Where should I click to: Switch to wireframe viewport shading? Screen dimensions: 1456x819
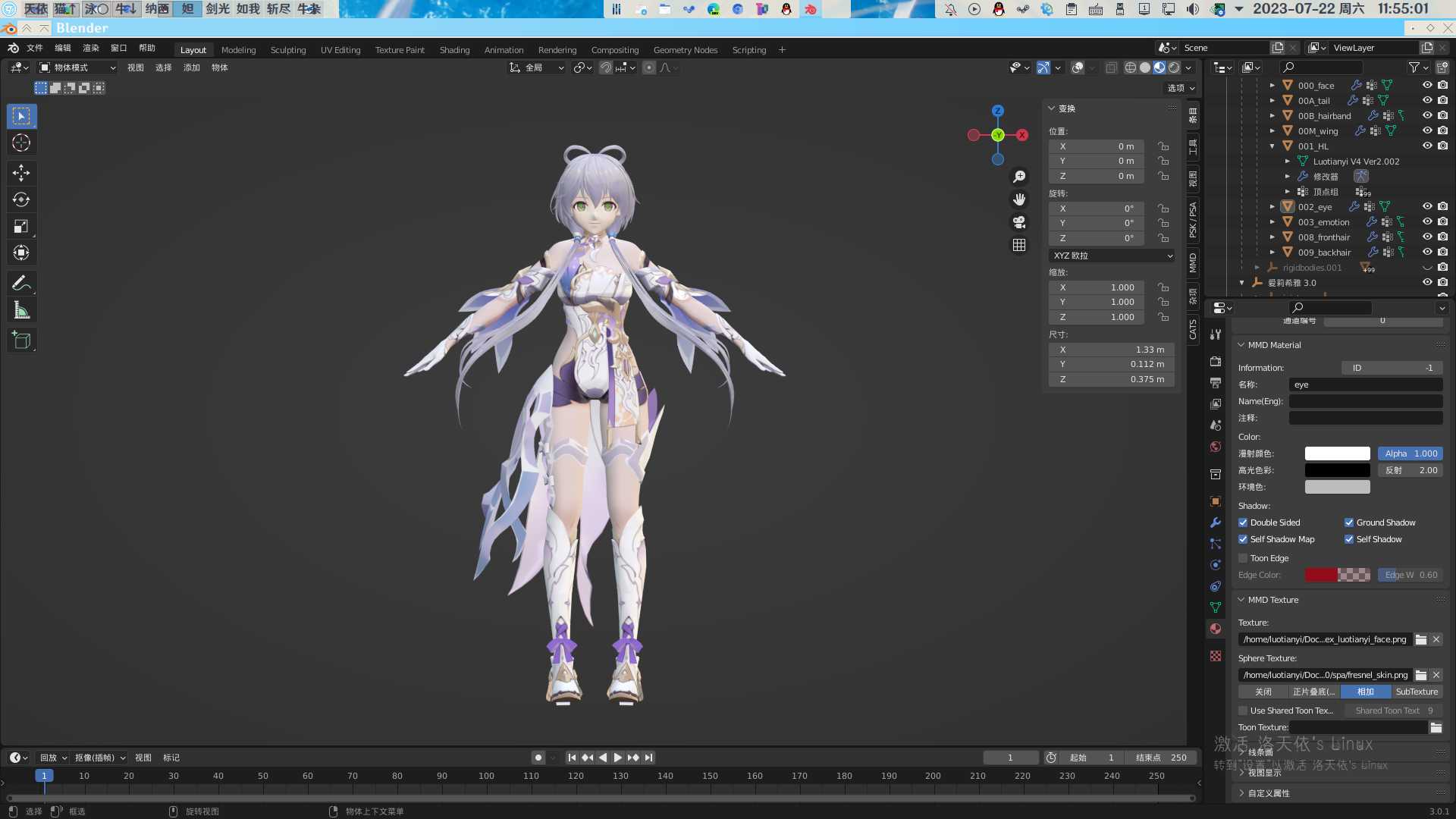1131,67
